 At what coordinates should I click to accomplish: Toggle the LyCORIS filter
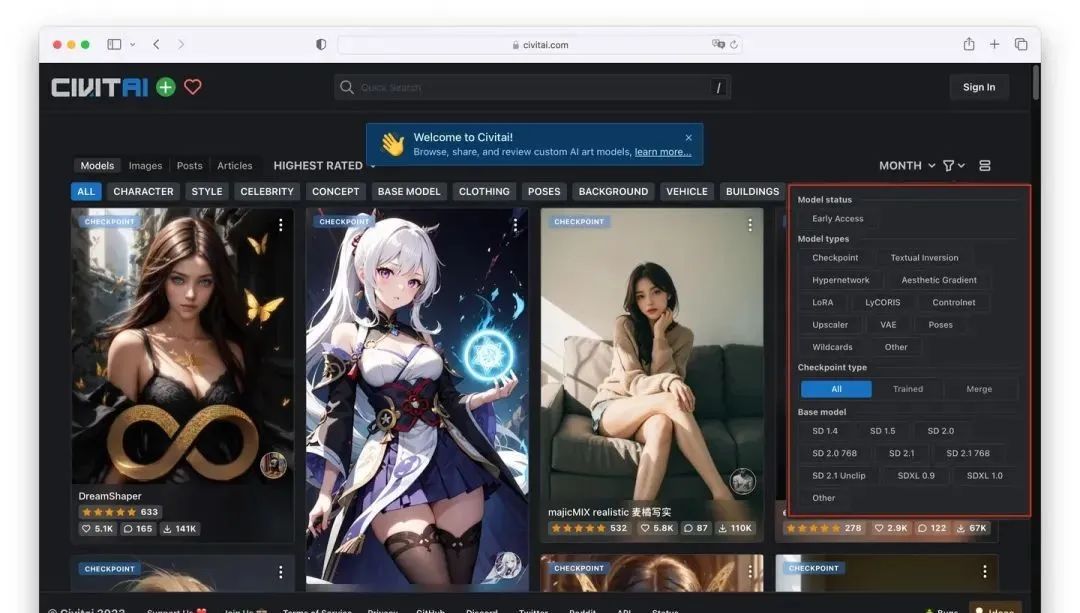coord(882,302)
